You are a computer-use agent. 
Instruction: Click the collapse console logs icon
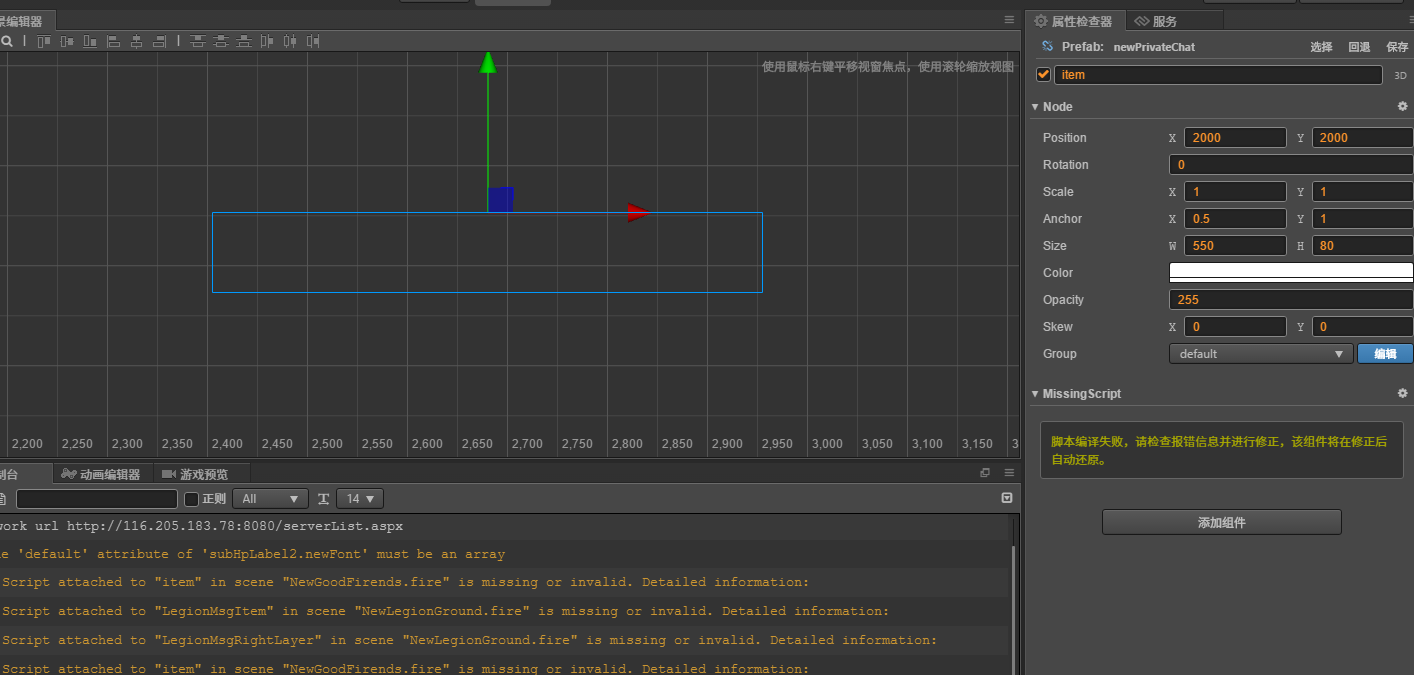tap(1007, 498)
